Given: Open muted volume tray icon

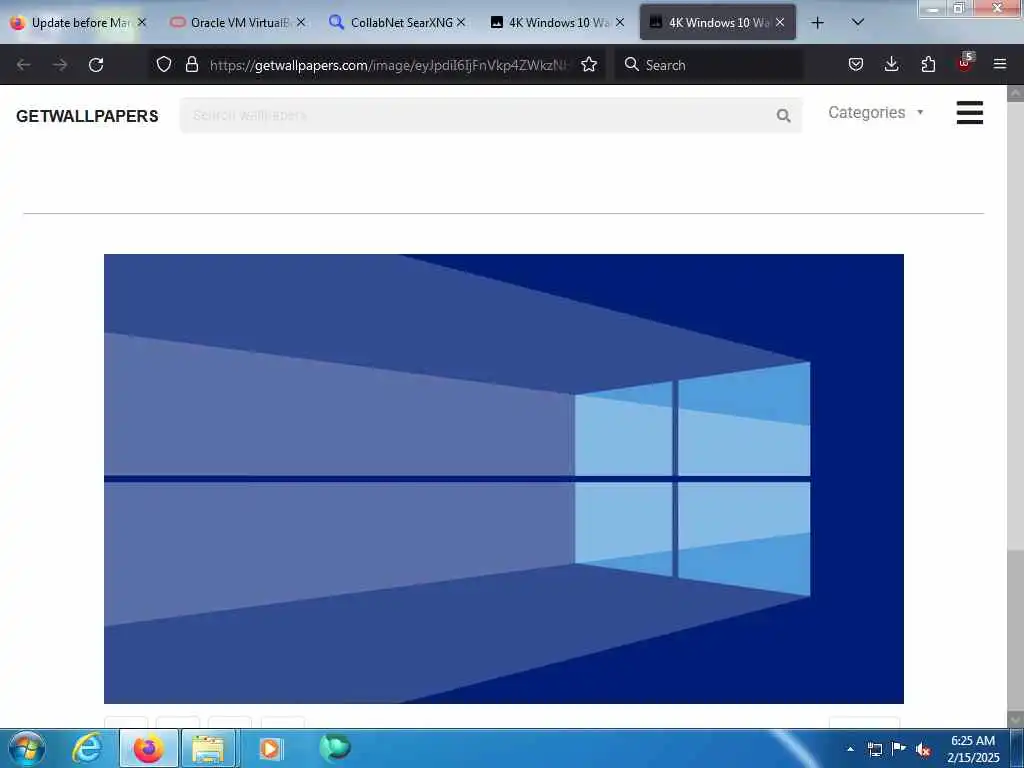Looking at the screenshot, I should pos(923,750).
